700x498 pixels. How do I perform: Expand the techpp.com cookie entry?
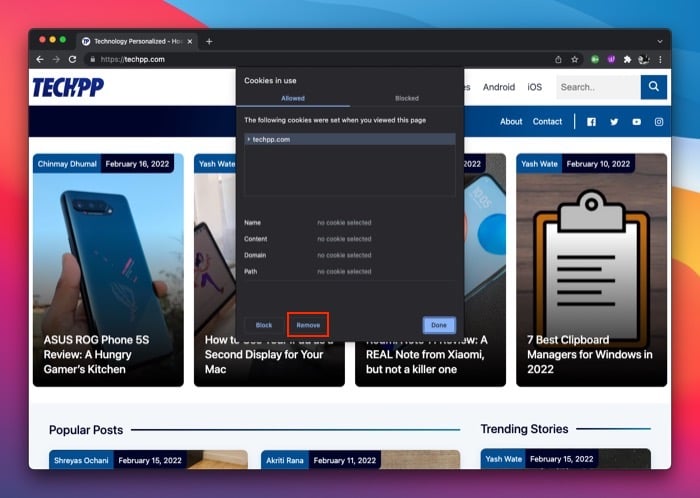pos(249,139)
